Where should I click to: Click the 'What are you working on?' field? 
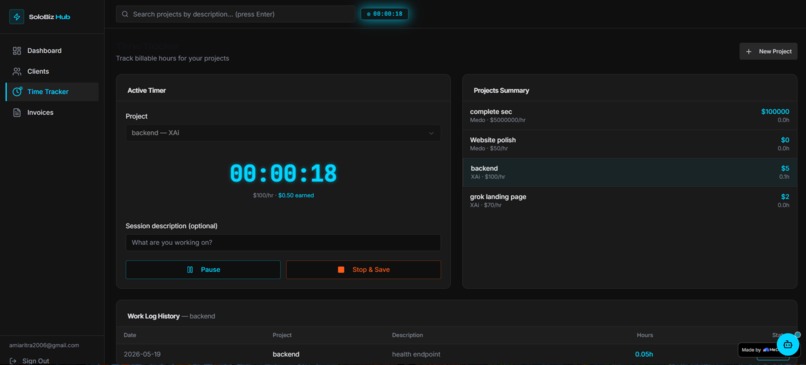283,243
